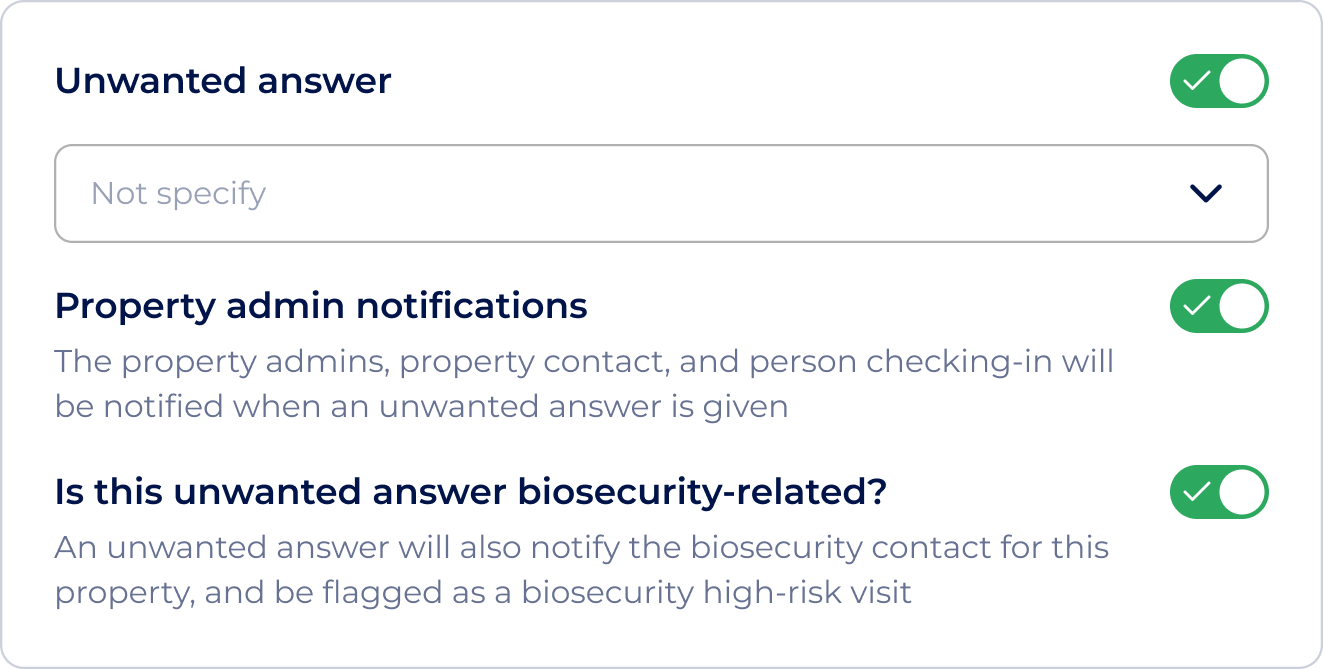Click the chevron icon on the Not specify dropdown

pos(1204,193)
